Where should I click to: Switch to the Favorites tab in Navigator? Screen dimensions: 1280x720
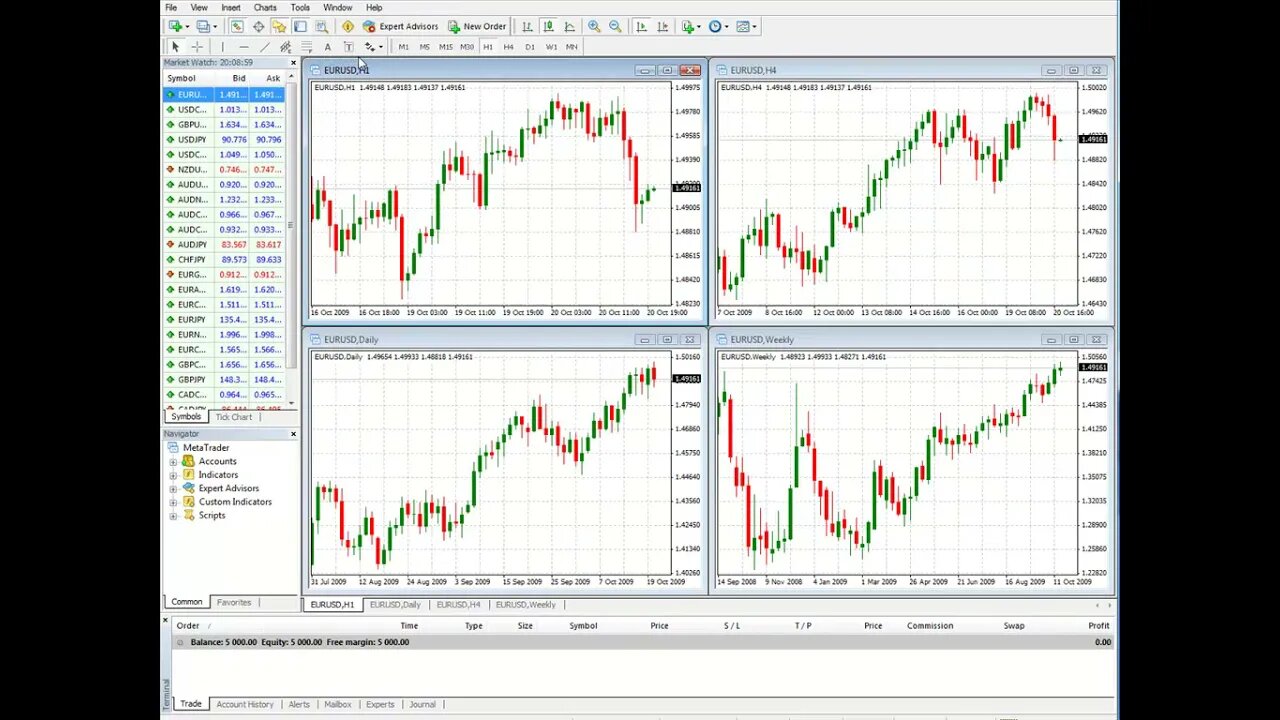[x=234, y=602]
